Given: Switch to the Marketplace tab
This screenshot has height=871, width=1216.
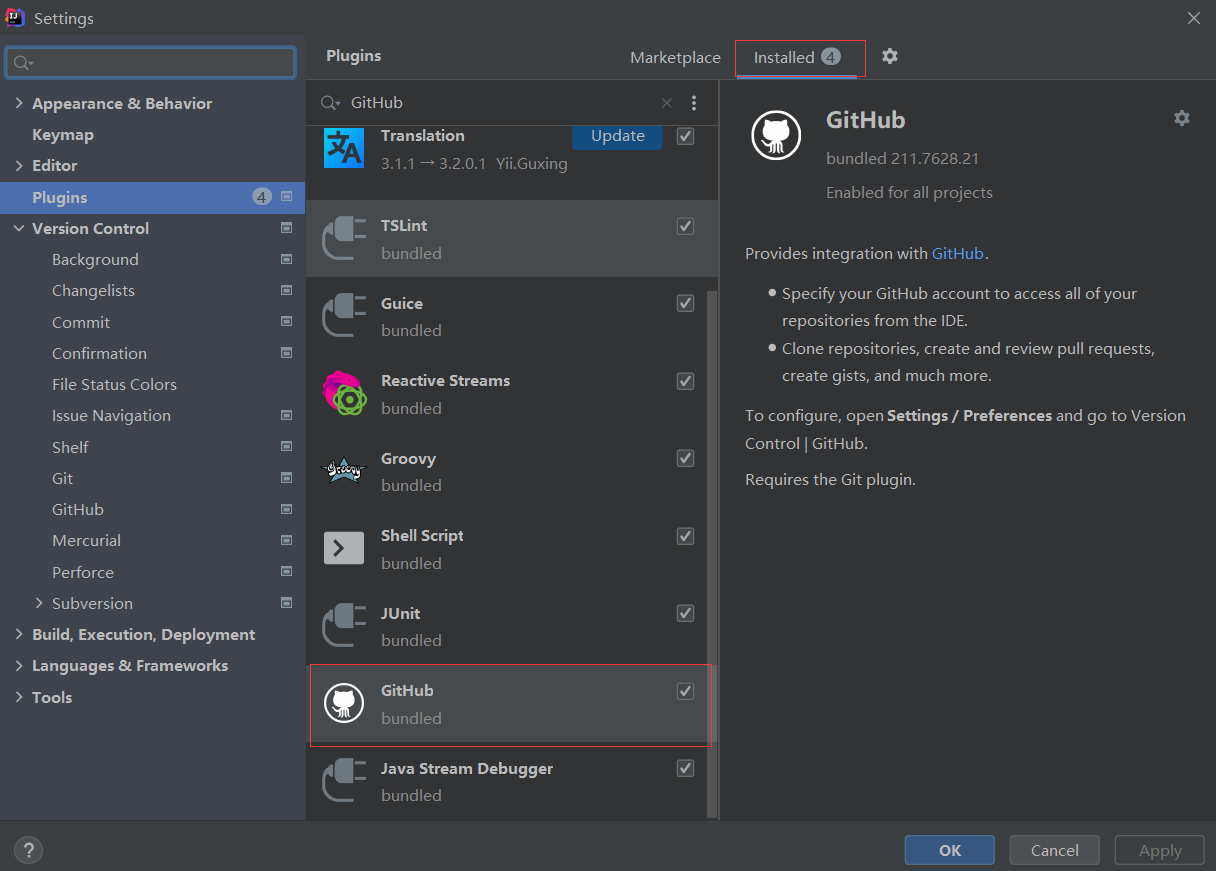Looking at the screenshot, I should [675, 57].
